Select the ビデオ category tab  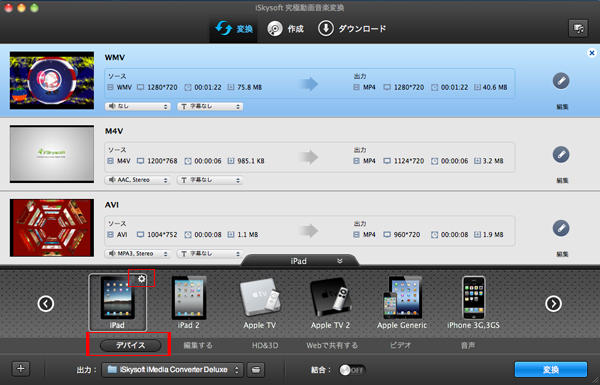tap(400, 345)
